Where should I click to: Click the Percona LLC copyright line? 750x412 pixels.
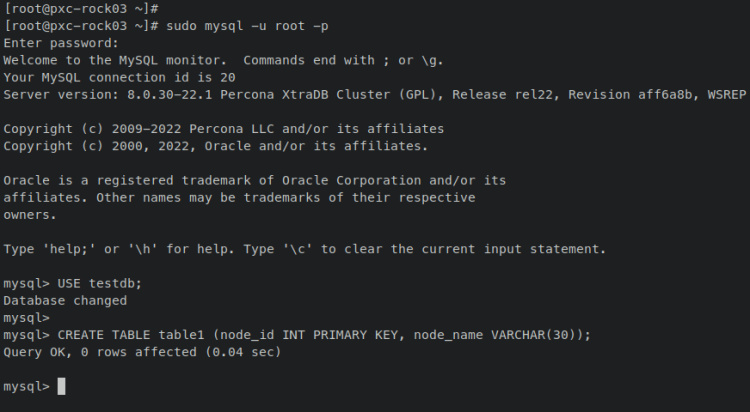223,129
